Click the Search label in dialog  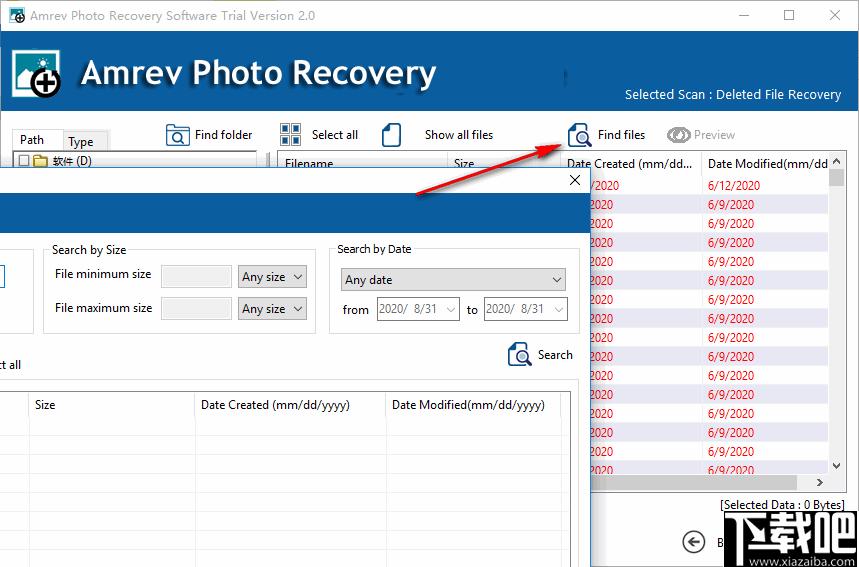click(555, 354)
